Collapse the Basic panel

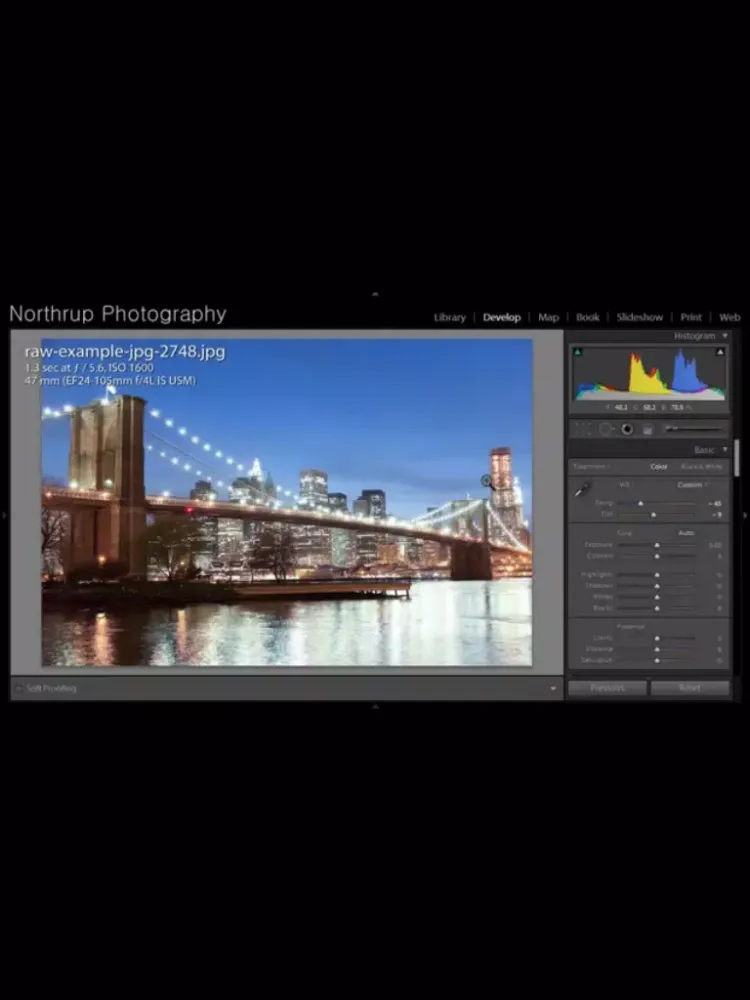point(724,450)
